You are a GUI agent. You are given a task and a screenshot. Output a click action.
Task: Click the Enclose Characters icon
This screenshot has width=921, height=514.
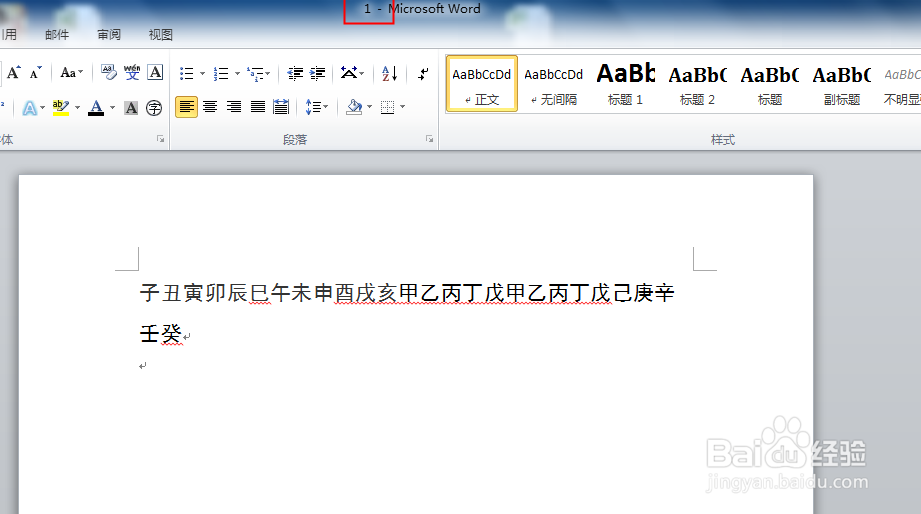click(154, 108)
